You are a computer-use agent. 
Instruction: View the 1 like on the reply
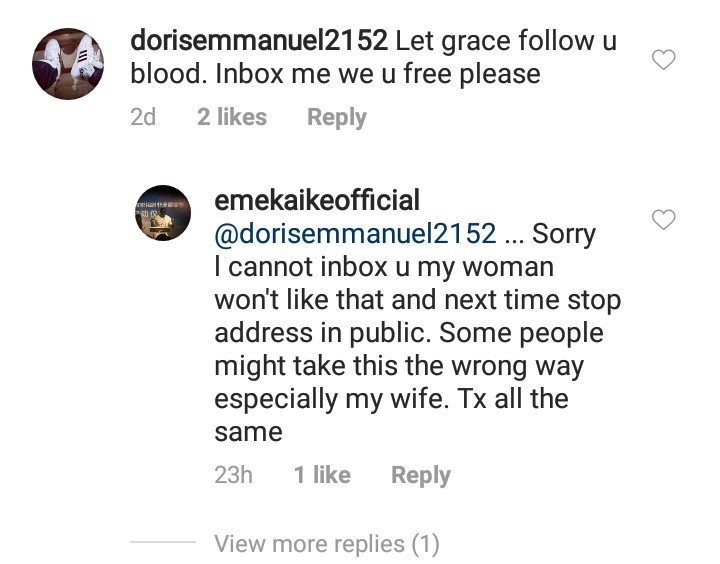[322, 475]
